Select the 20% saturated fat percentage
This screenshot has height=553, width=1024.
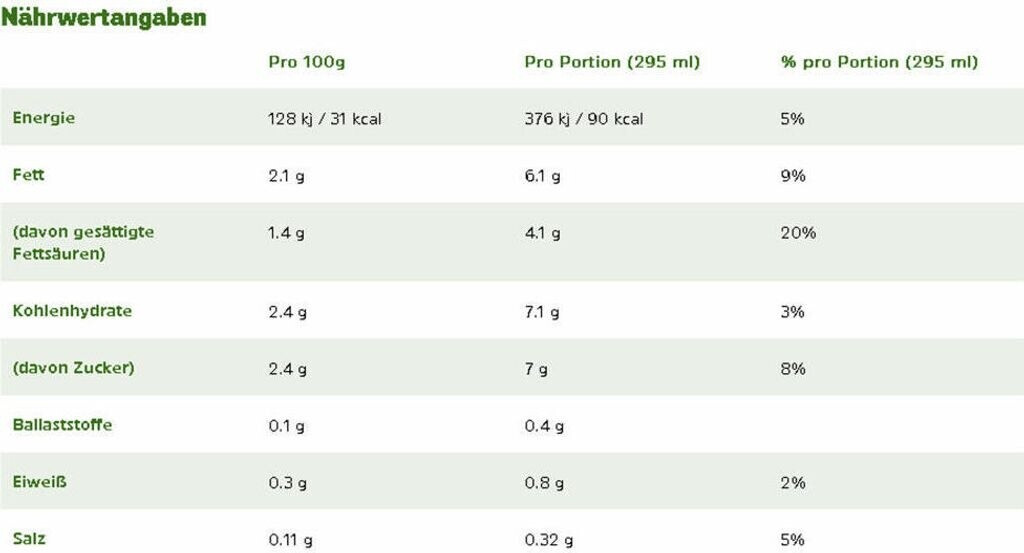click(x=798, y=233)
